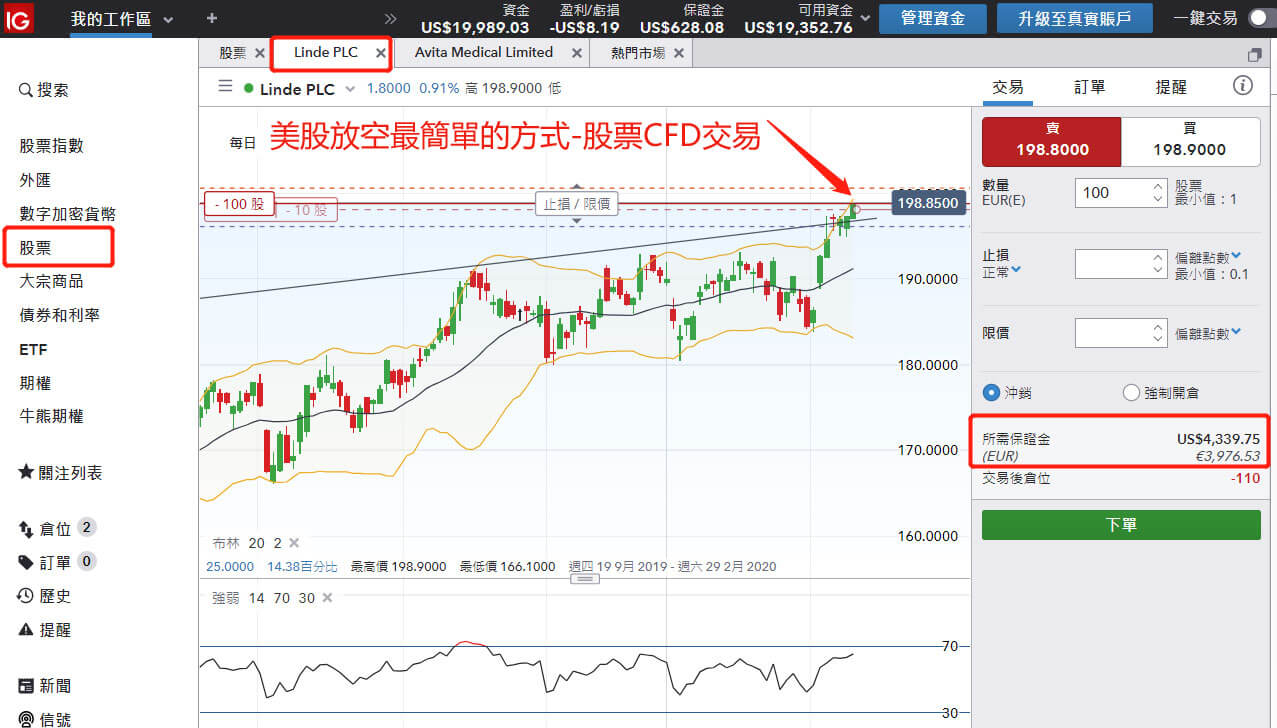Close the Avita Medical Limited tab
The height and width of the screenshot is (728, 1277).
575,53
